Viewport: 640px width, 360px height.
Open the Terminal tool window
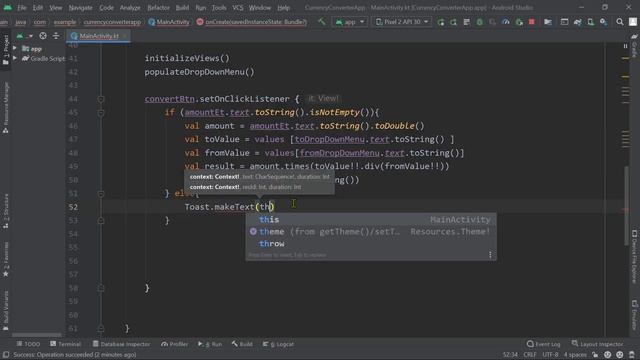point(65,344)
